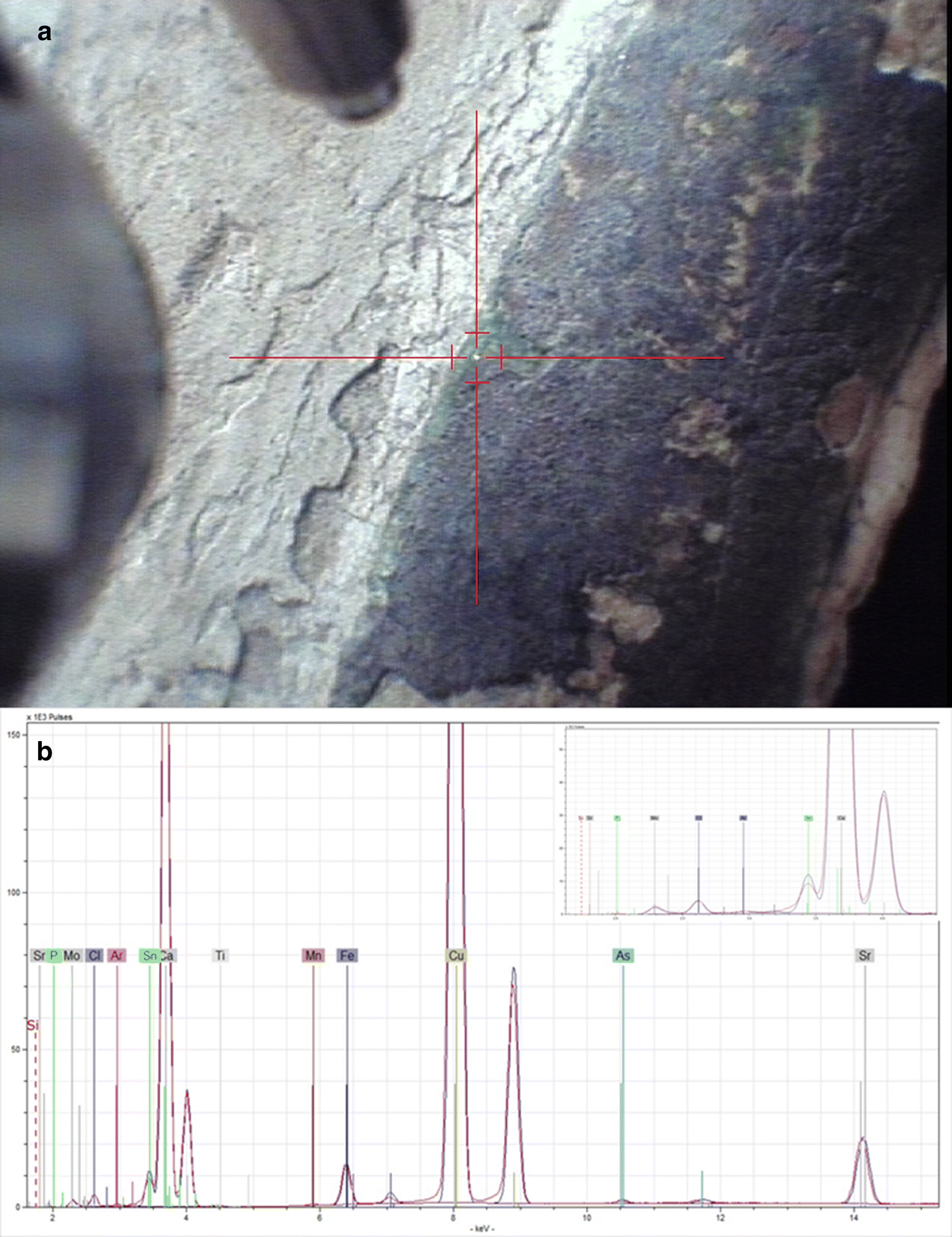Select the red Si label by dashed line
952x1237 pixels.
[33, 1026]
